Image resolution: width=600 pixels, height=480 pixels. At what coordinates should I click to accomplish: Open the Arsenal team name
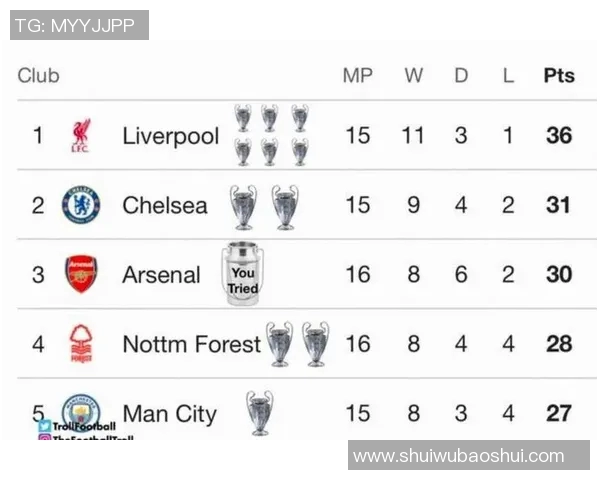point(161,275)
